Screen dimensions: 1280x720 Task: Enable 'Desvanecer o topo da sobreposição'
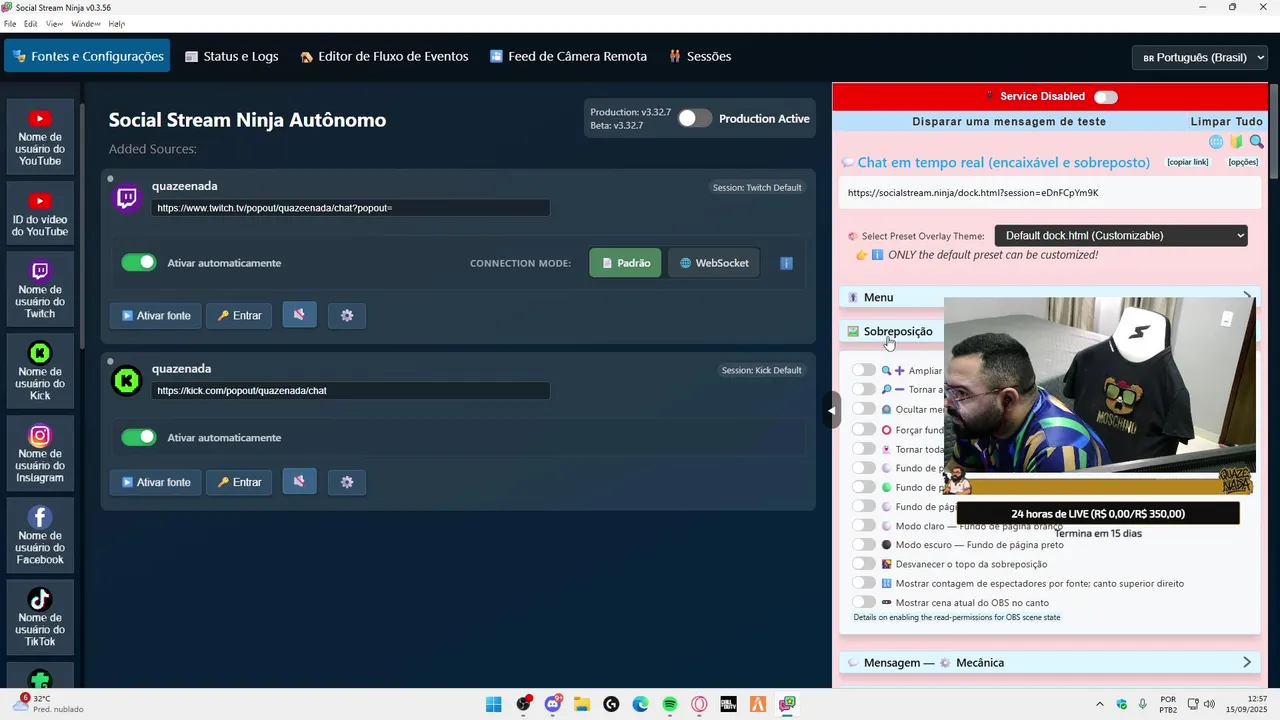(x=864, y=564)
